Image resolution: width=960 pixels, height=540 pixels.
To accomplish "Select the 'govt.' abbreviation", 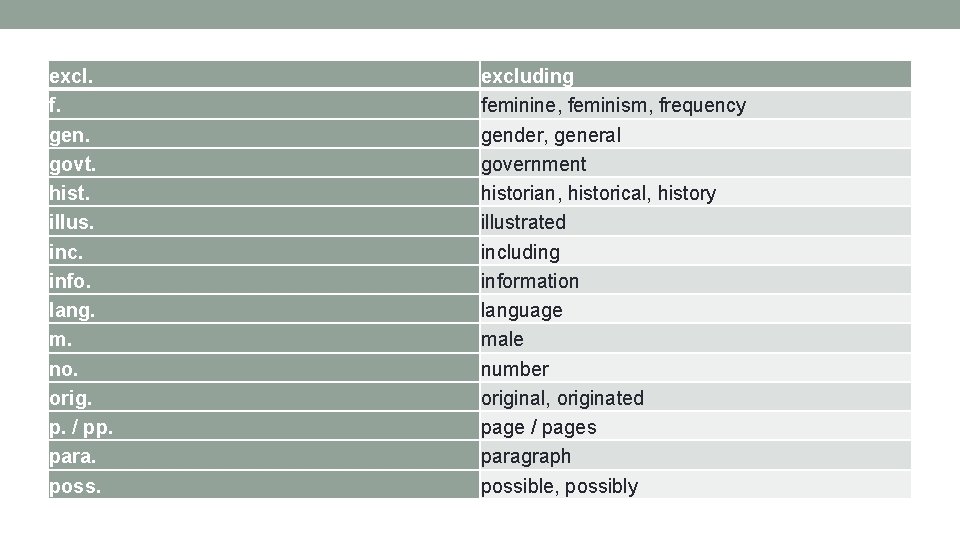I will (x=70, y=164).
